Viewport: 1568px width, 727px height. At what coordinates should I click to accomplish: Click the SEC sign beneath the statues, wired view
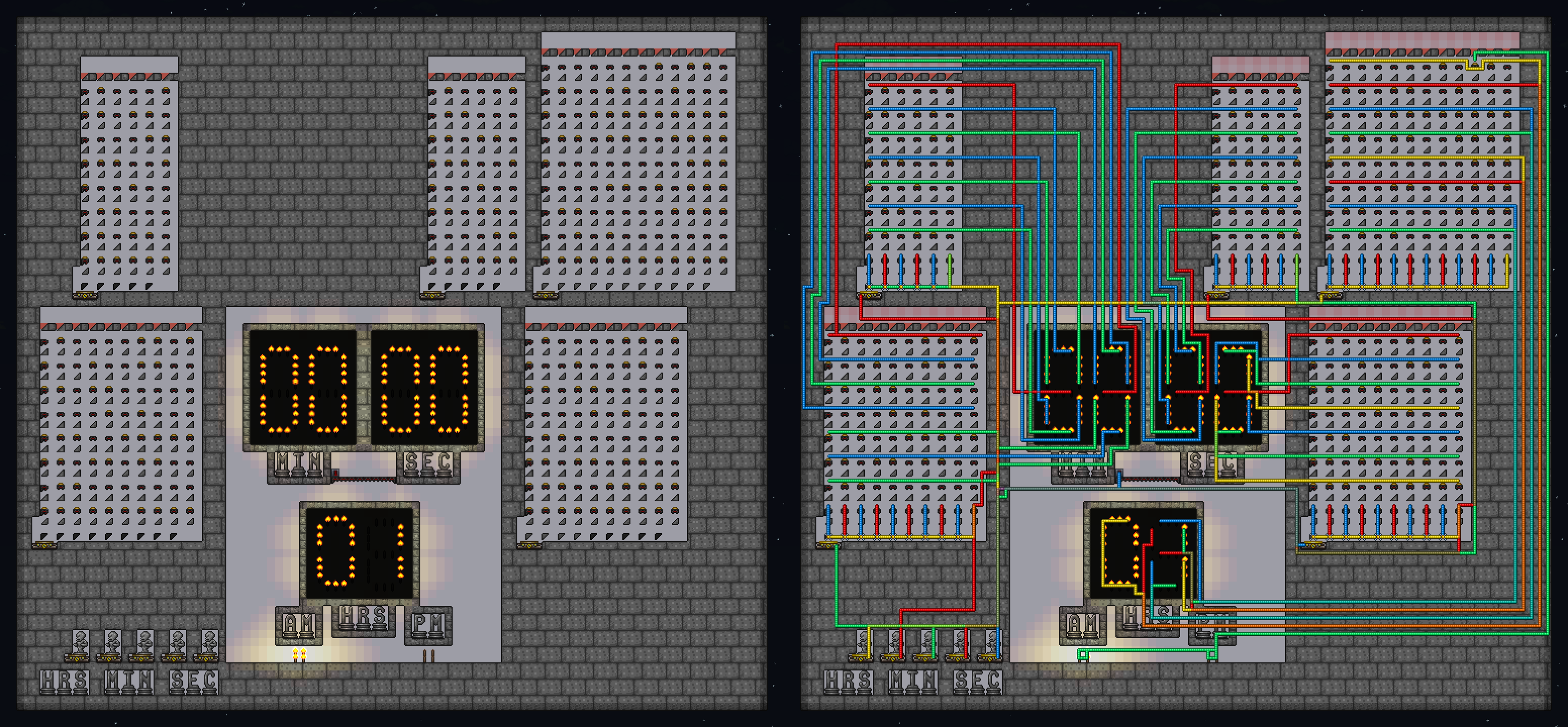tap(977, 682)
